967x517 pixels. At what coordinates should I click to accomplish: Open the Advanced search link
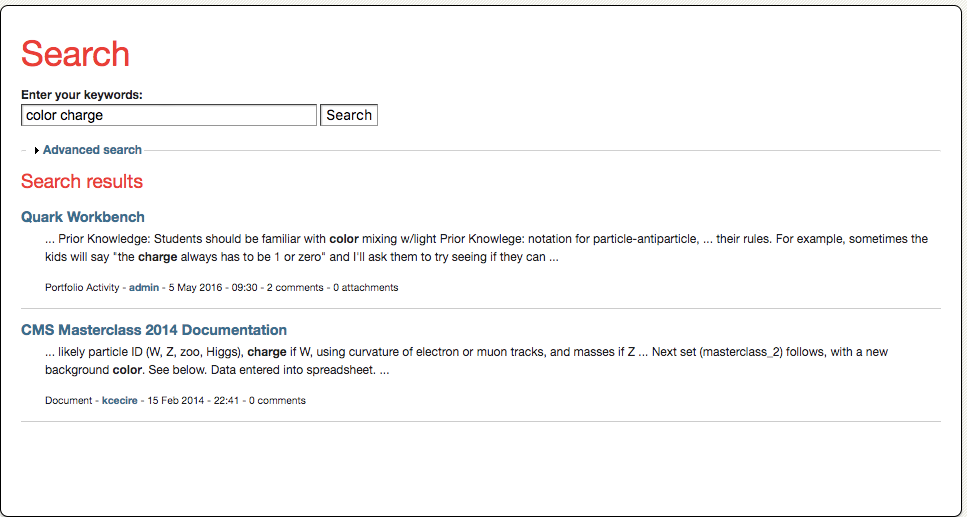click(x=93, y=150)
